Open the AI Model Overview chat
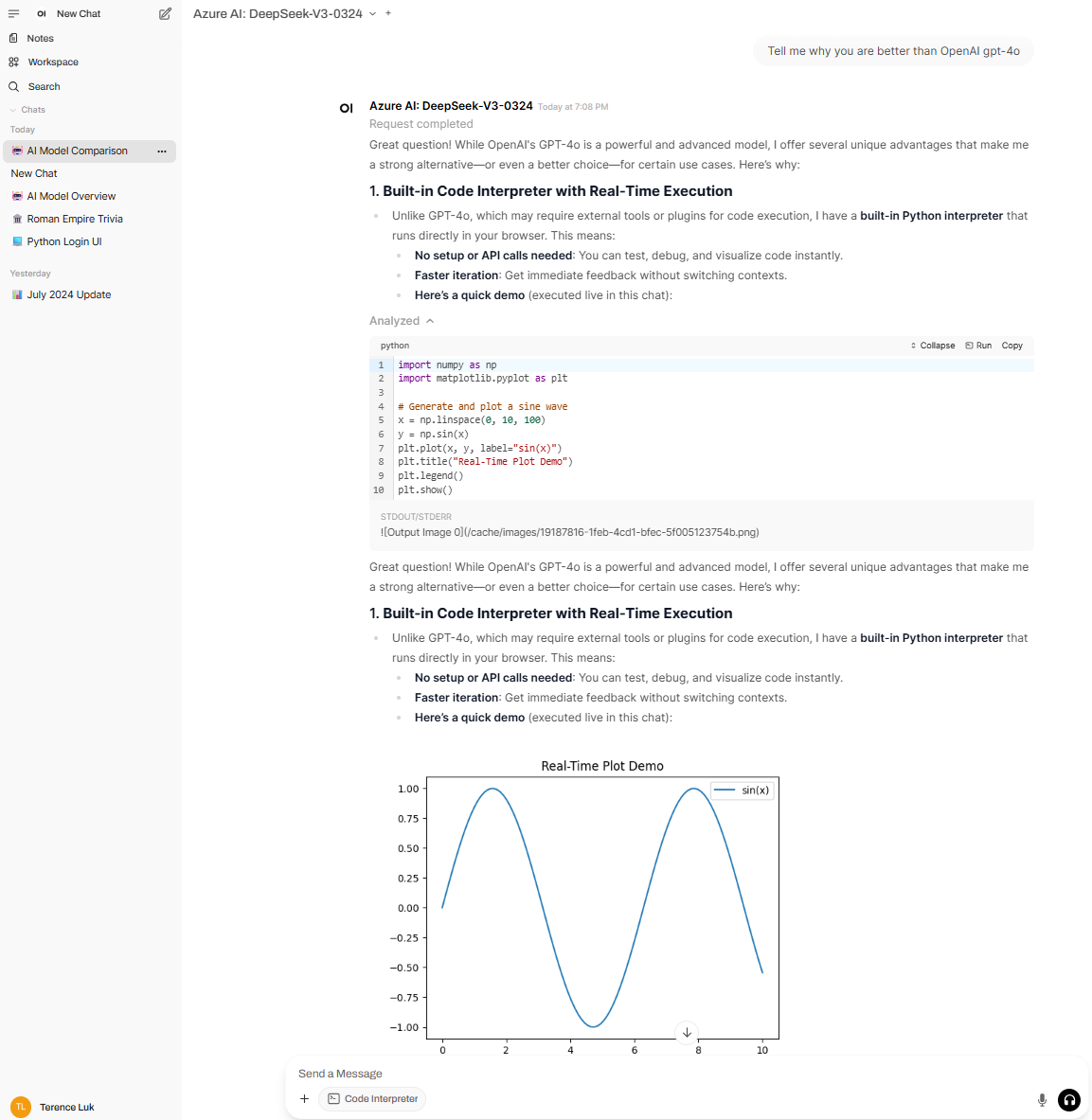The width and height of the screenshot is (1092, 1120). click(71, 196)
